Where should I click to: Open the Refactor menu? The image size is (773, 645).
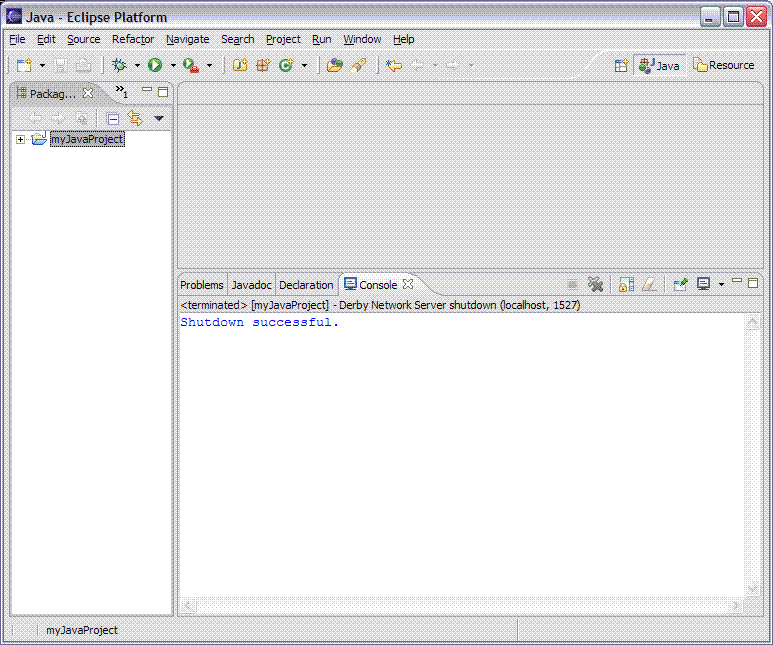click(132, 39)
